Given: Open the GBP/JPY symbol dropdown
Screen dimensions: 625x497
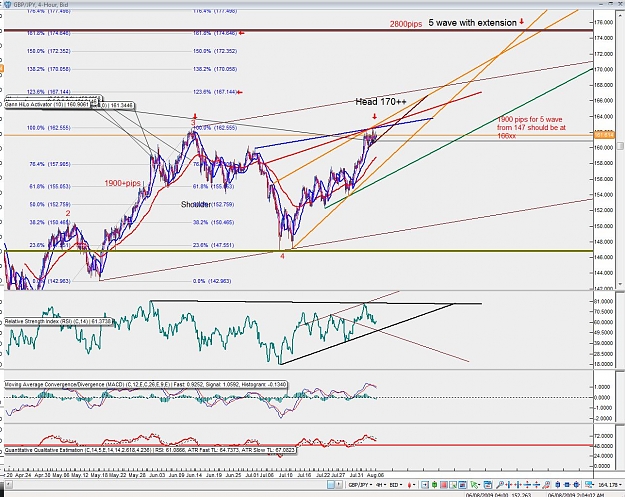Looking at the screenshot, I should click(x=361, y=485).
